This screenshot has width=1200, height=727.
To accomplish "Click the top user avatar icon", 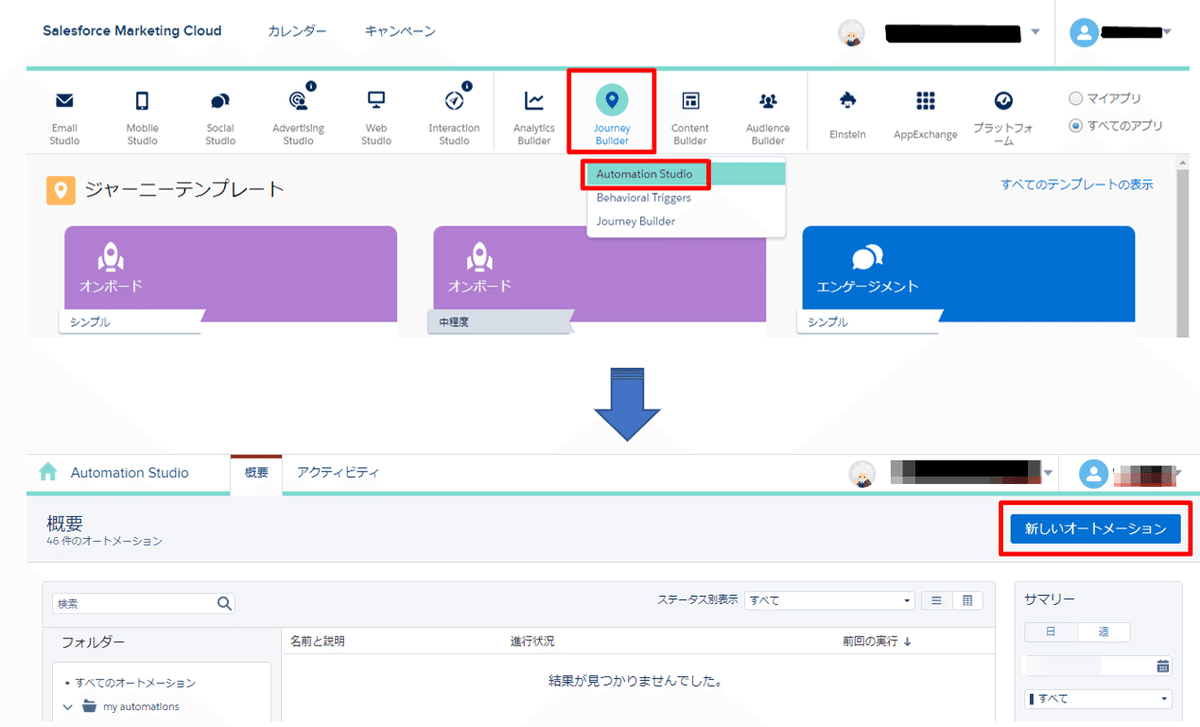I will pos(1084,32).
